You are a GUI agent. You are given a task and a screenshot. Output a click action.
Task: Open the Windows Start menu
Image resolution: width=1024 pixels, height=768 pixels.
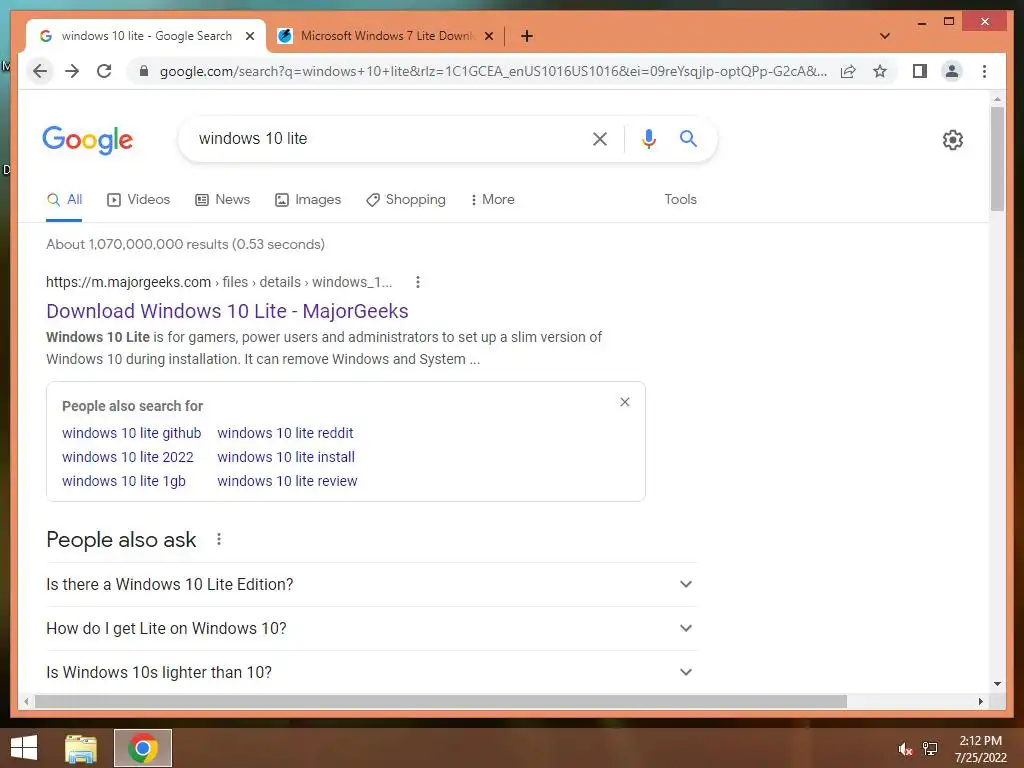(x=24, y=748)
